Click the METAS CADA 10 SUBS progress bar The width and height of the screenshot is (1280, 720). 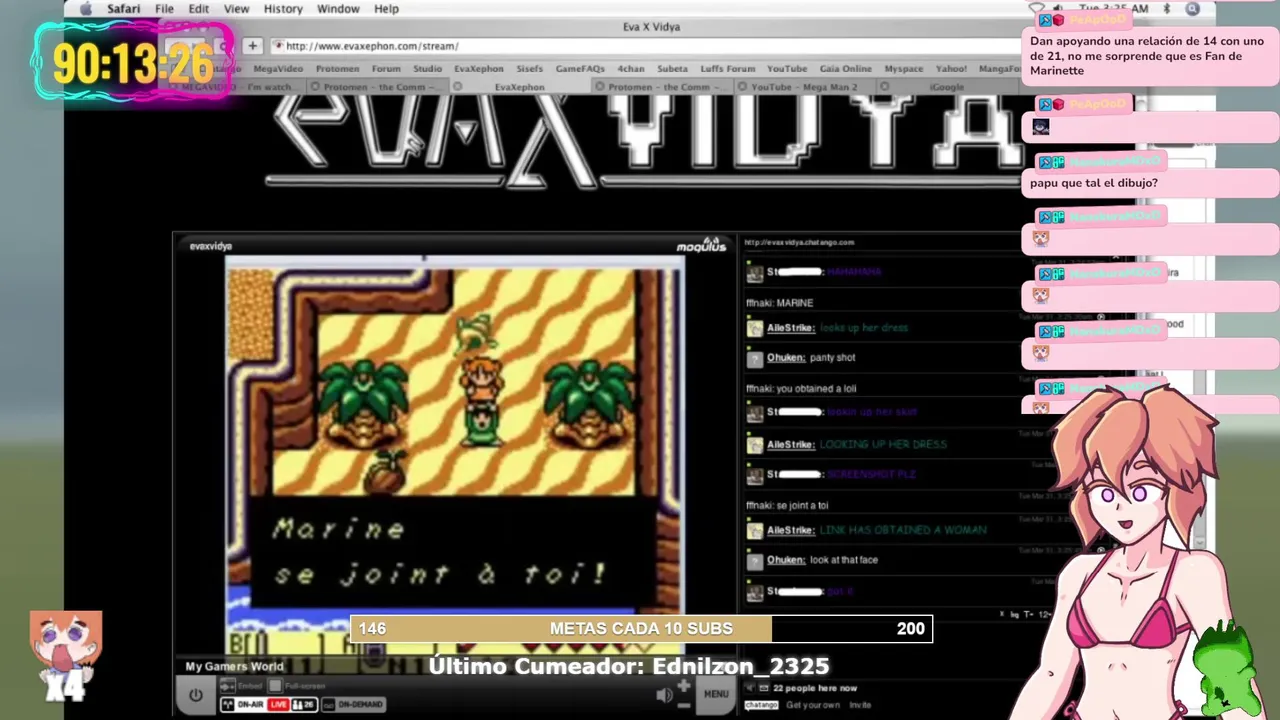tap(641, 628)
